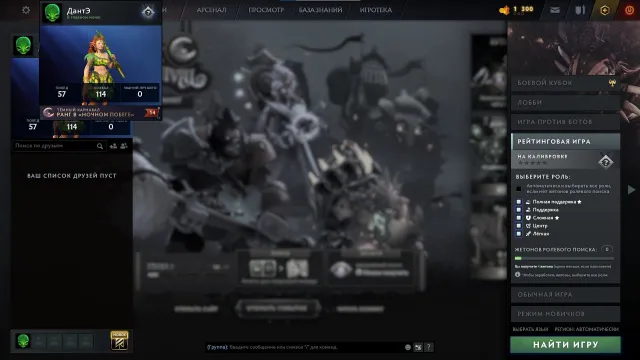Click the role tokens count 0
The image size is (640, 360).
[607, 249]
